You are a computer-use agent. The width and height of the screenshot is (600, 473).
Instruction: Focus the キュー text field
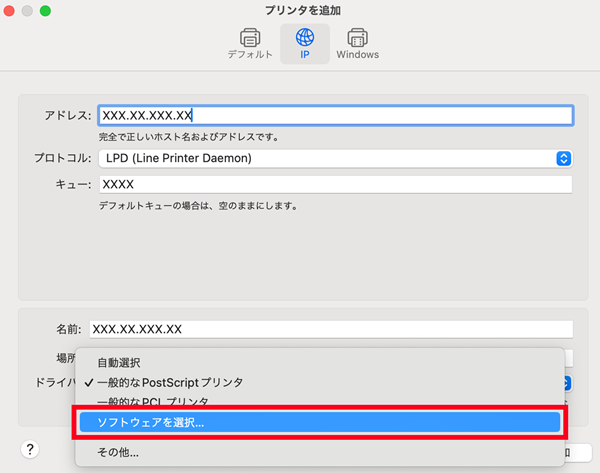[x=335, y=185]
